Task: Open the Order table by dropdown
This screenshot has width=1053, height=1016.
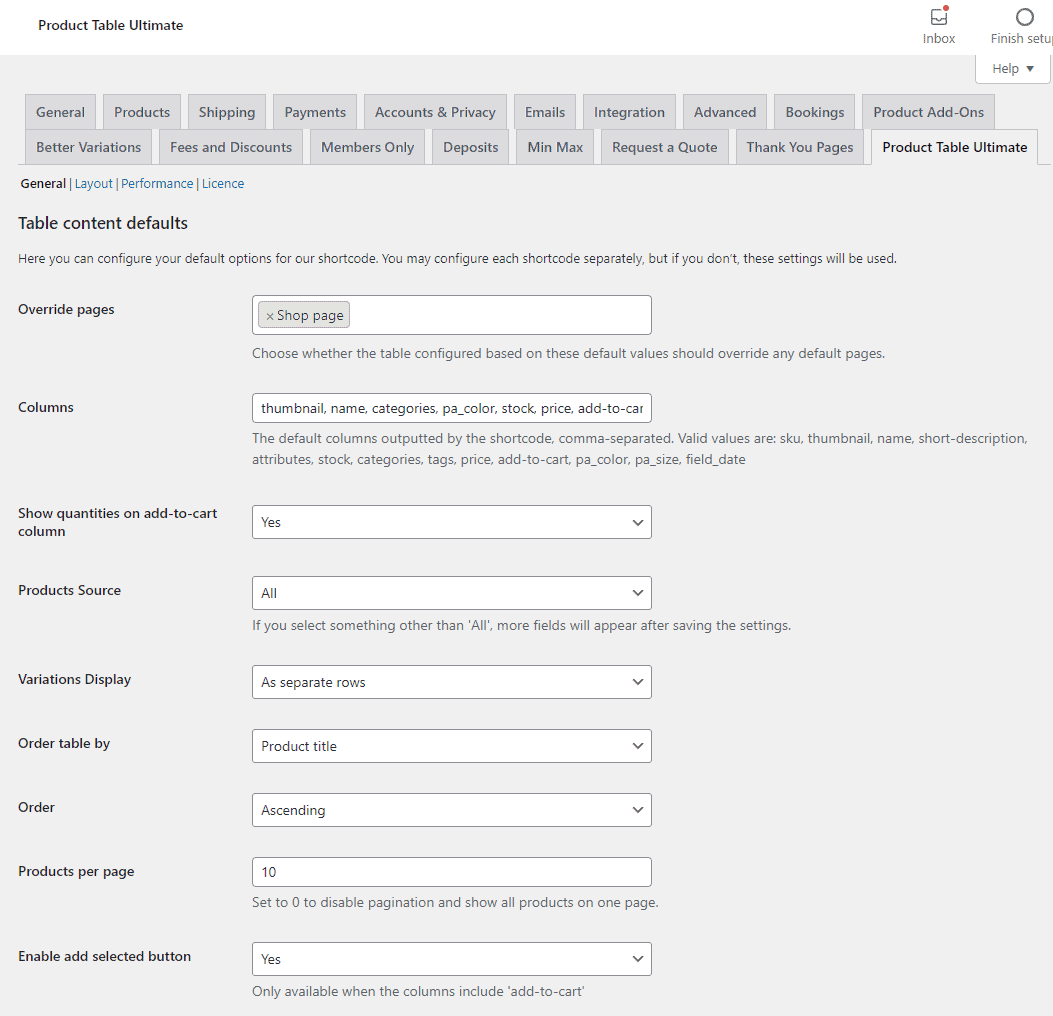Action: point(451,746)
